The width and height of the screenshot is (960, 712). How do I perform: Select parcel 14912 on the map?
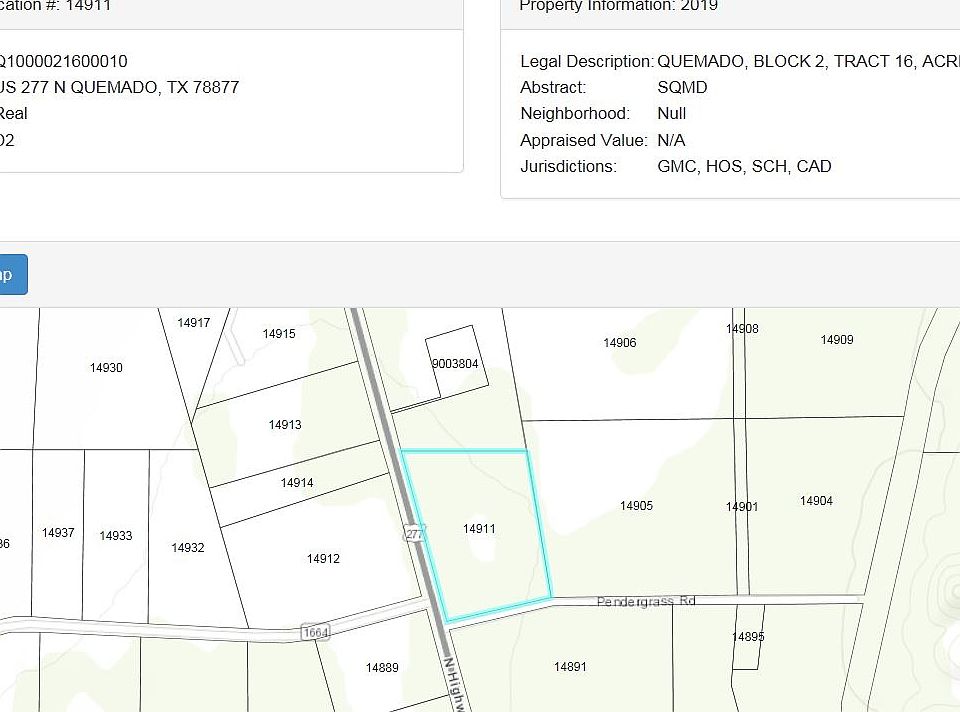point(323,558)
